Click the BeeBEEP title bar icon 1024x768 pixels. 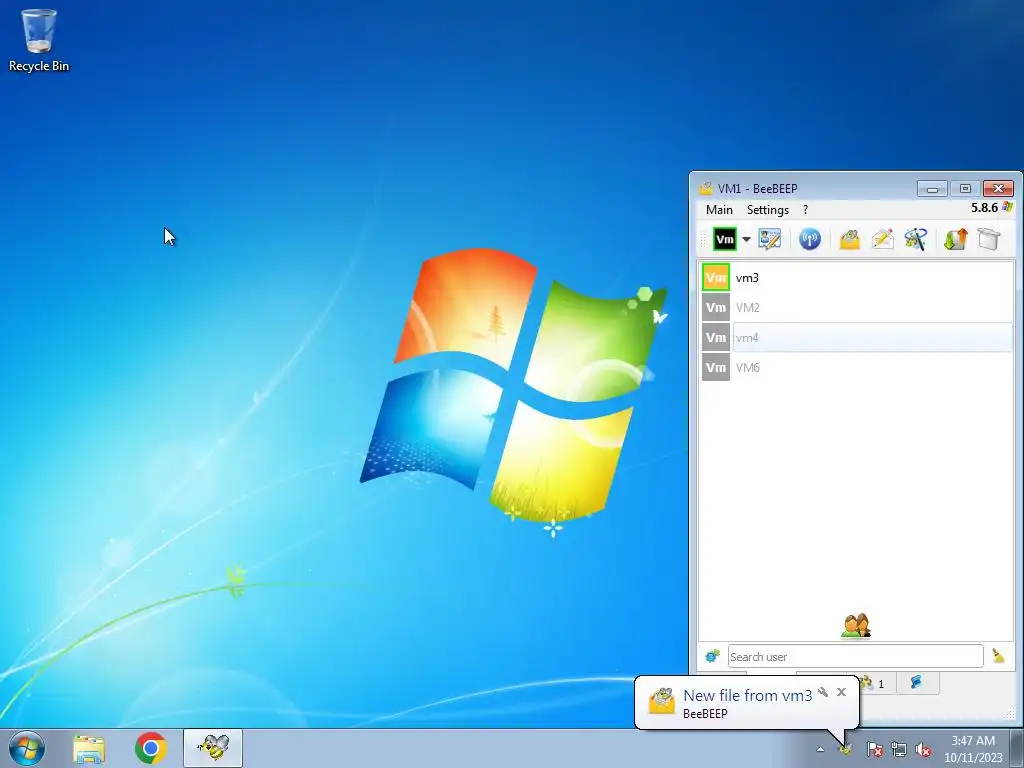click(706, 189)
